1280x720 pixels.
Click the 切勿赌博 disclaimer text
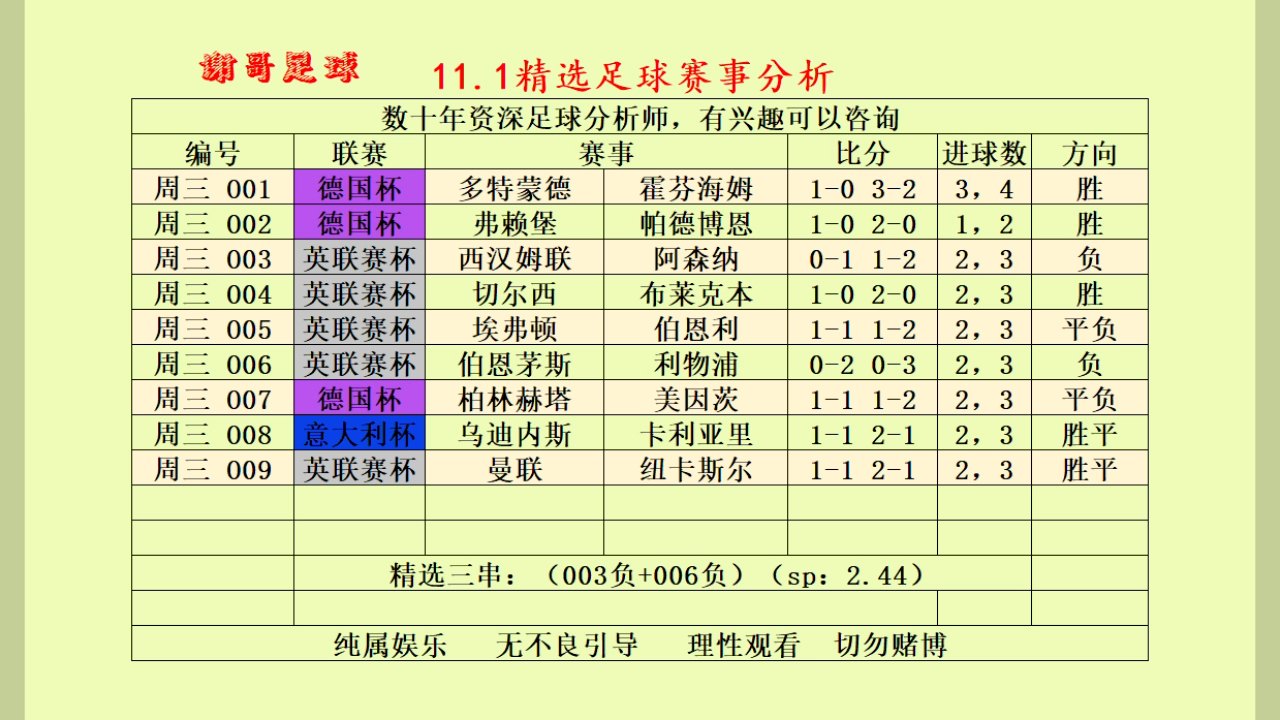891,644
